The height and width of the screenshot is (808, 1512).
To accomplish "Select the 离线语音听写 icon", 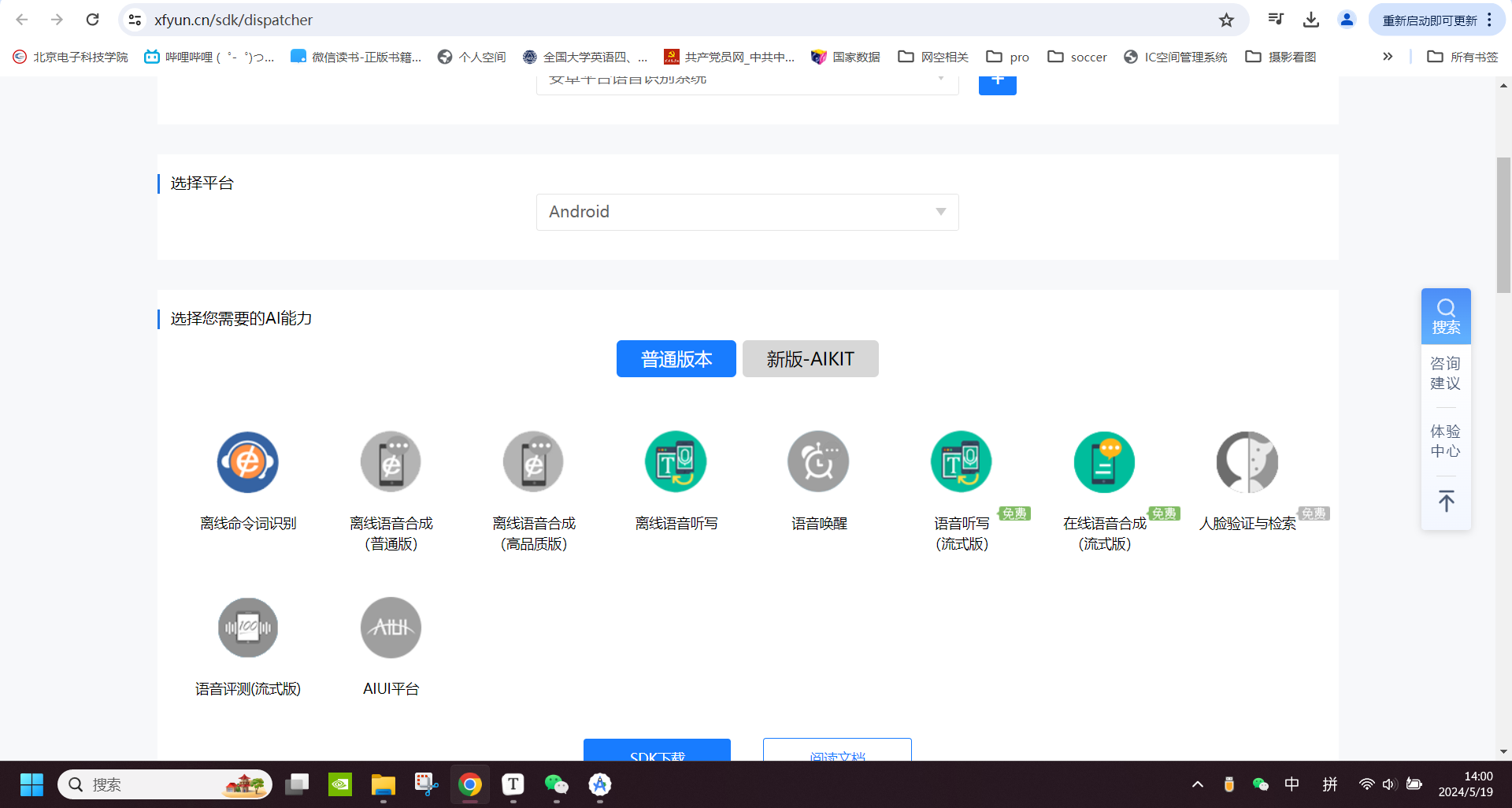I will coord(676,462).
